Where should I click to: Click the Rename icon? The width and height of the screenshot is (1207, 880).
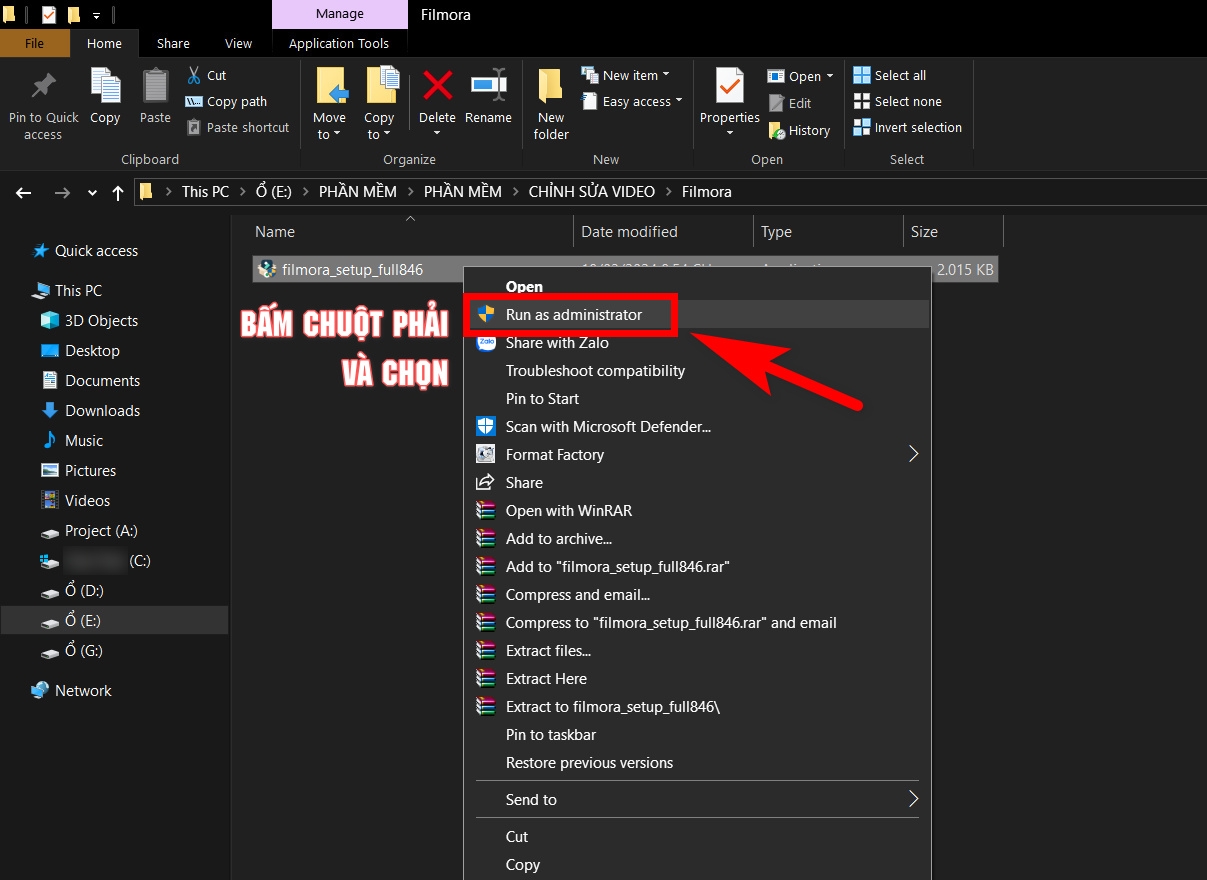(x=488, y=85)
